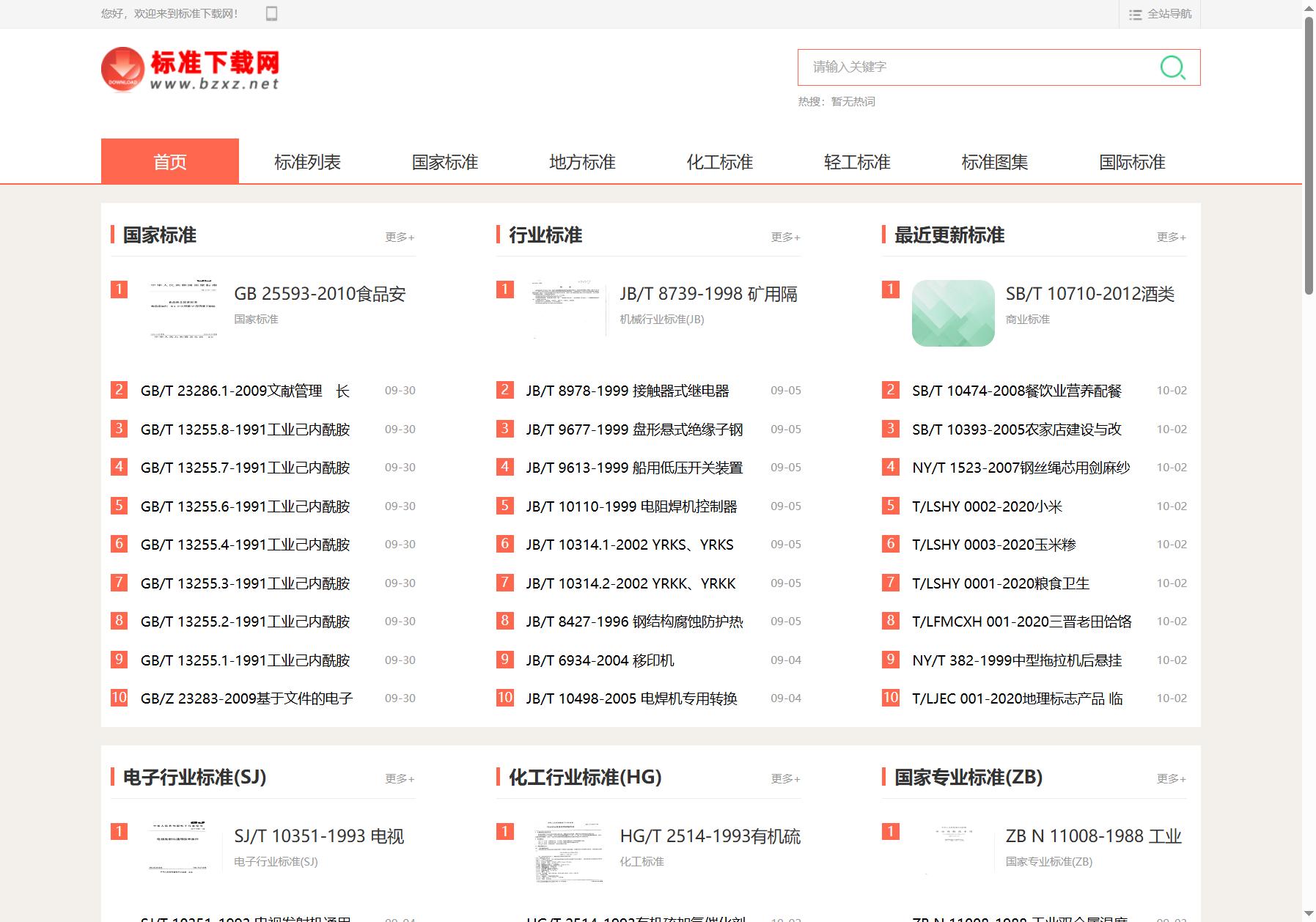
Task: Click the vertical page scrollbar thumb
Action: (x=1309, y=155)
